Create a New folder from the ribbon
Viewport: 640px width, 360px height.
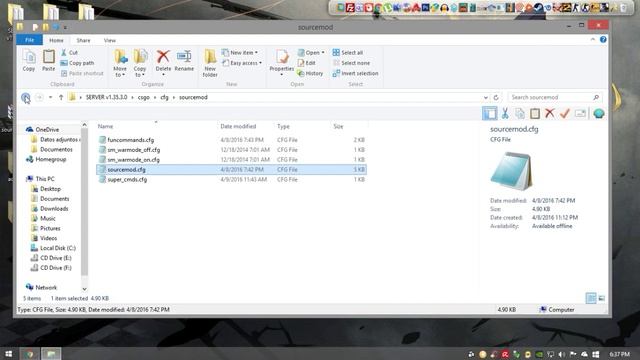210,63
